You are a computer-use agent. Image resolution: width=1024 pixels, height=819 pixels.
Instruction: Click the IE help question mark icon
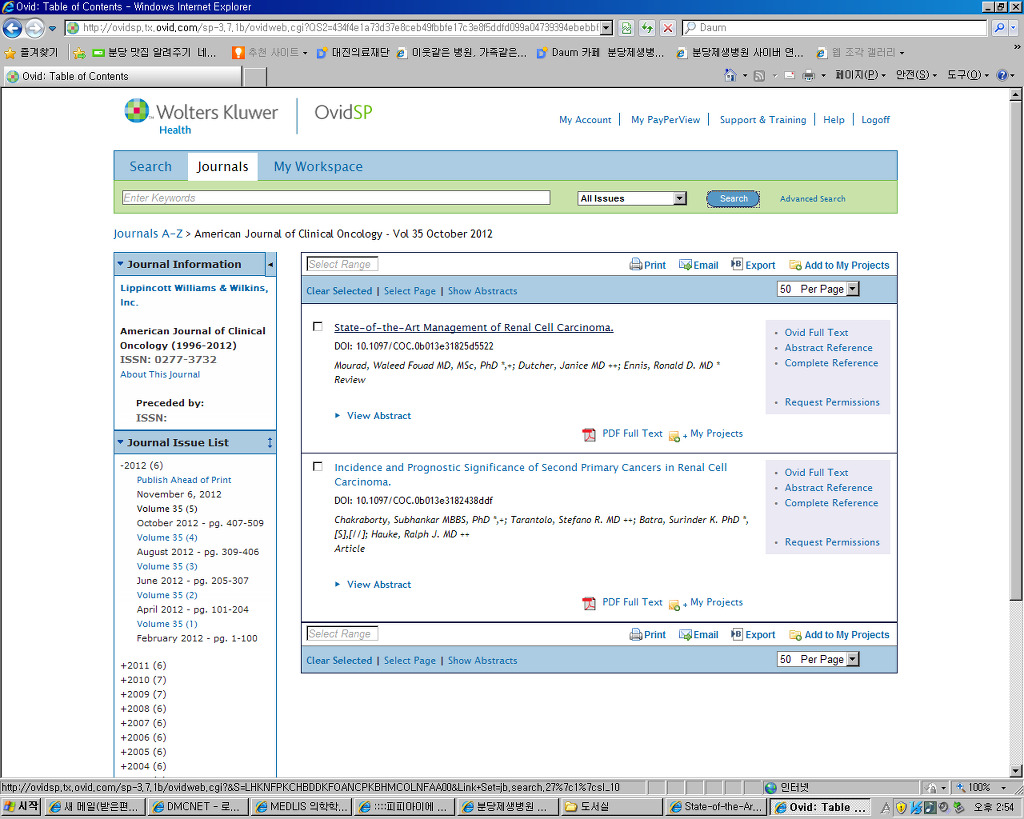(1002, 75)
